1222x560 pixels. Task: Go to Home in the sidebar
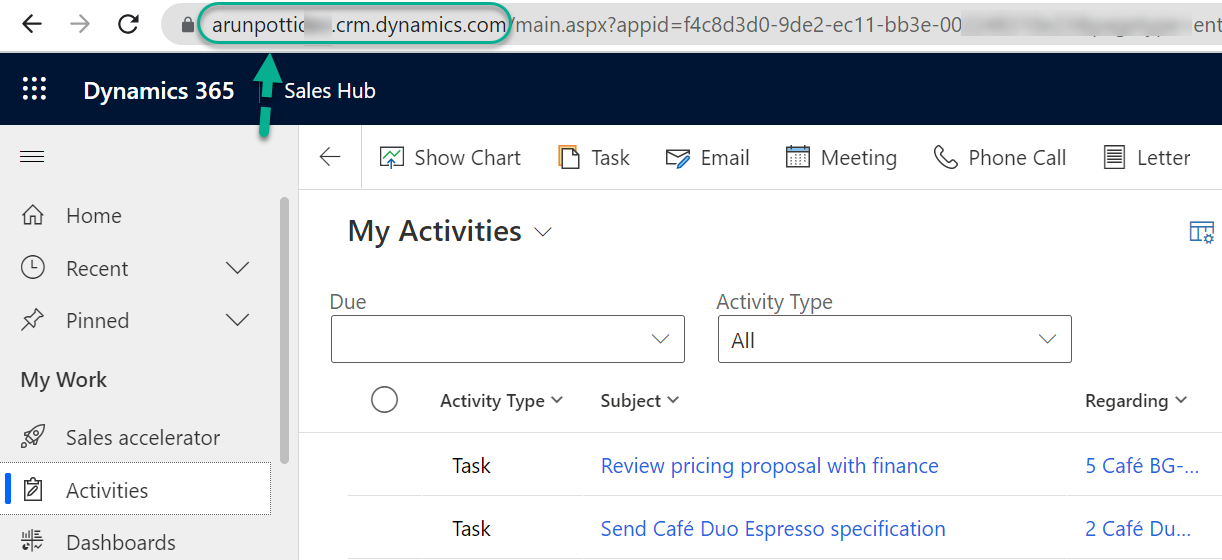click(93, 216)
